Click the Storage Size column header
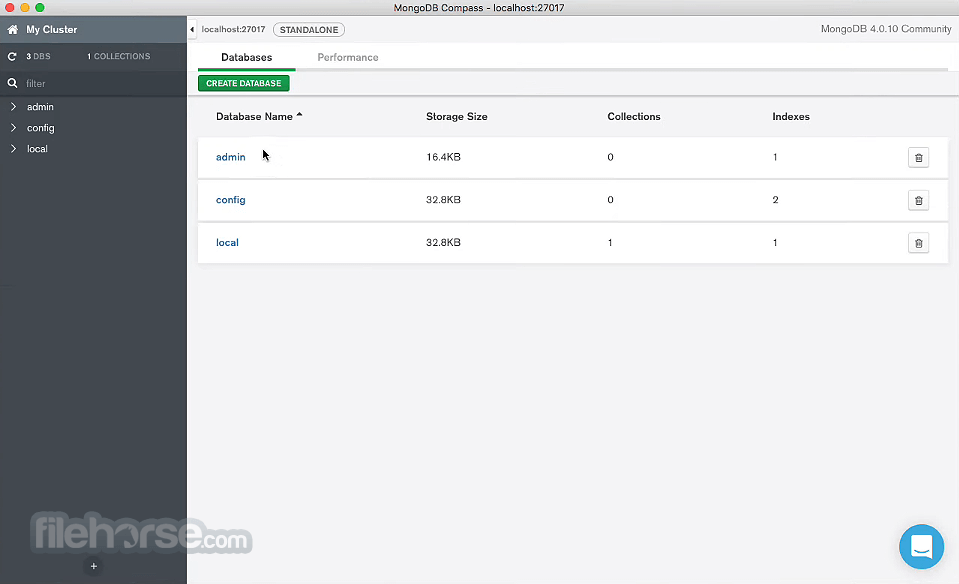The height and width of the screenshot is (584, 959). click(x=457, y=117)
